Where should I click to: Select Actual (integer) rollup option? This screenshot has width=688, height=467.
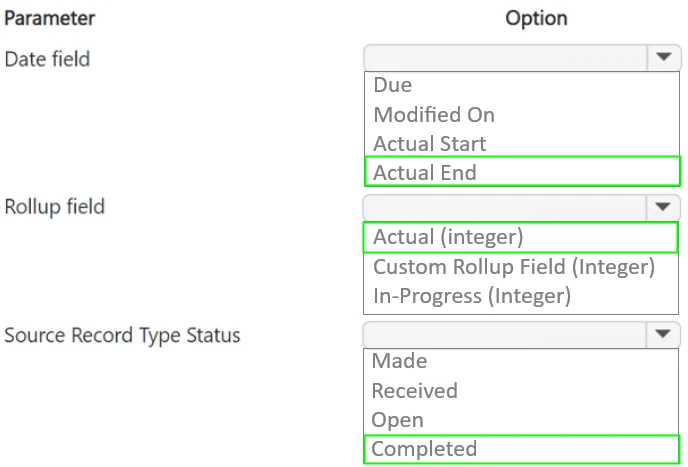(448, 237)
